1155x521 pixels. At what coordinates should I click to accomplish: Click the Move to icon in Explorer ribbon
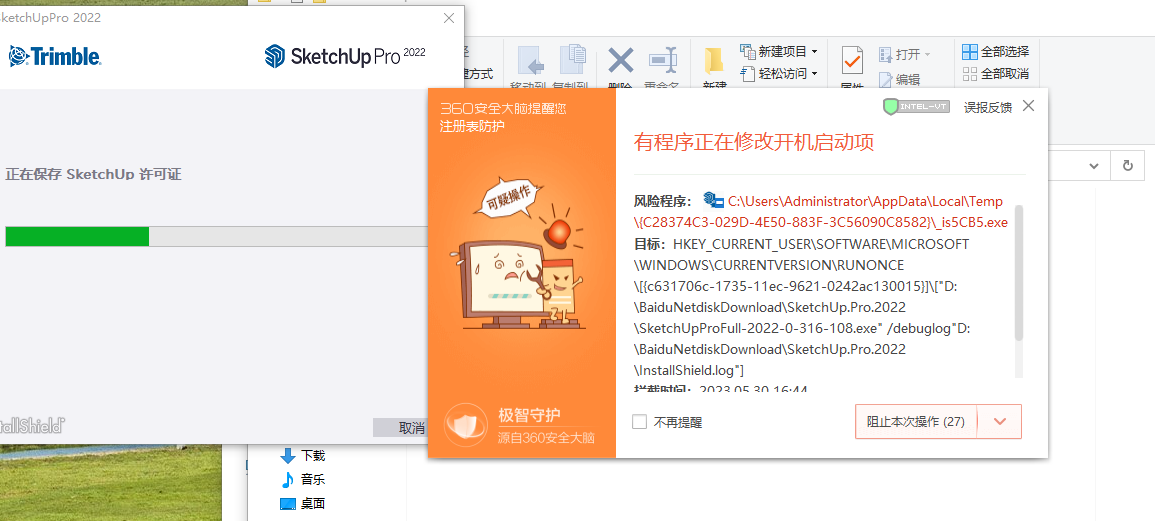pos(531,61)
